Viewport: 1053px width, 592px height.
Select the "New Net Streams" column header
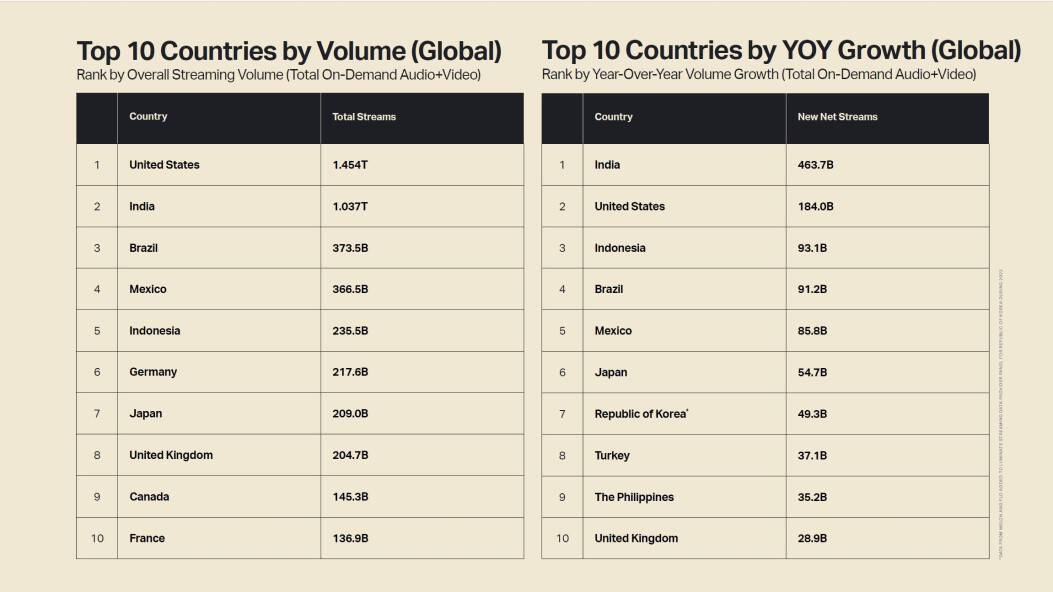pos(837,117)
